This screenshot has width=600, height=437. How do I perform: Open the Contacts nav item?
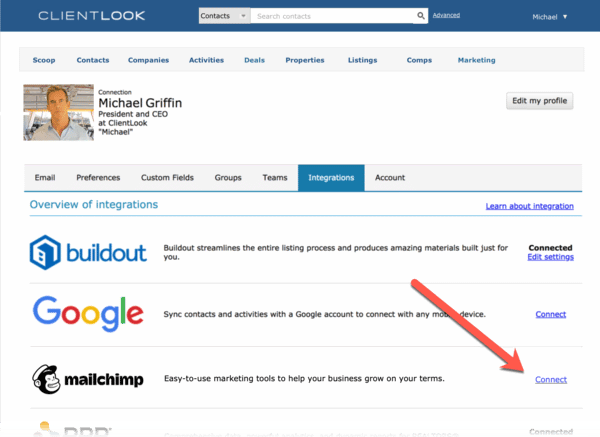(x=93, y=60)
